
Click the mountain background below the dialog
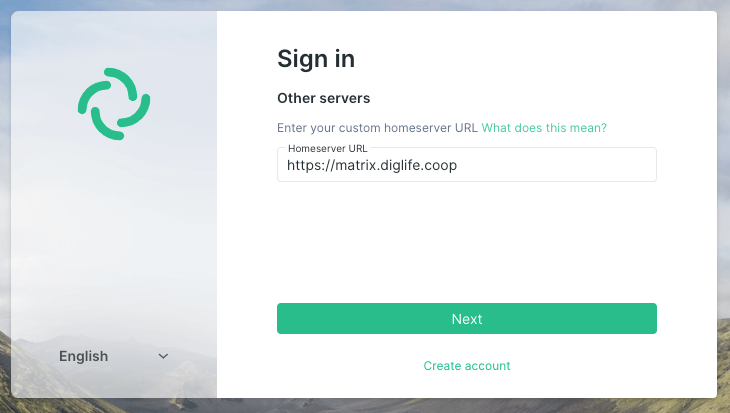365,405
